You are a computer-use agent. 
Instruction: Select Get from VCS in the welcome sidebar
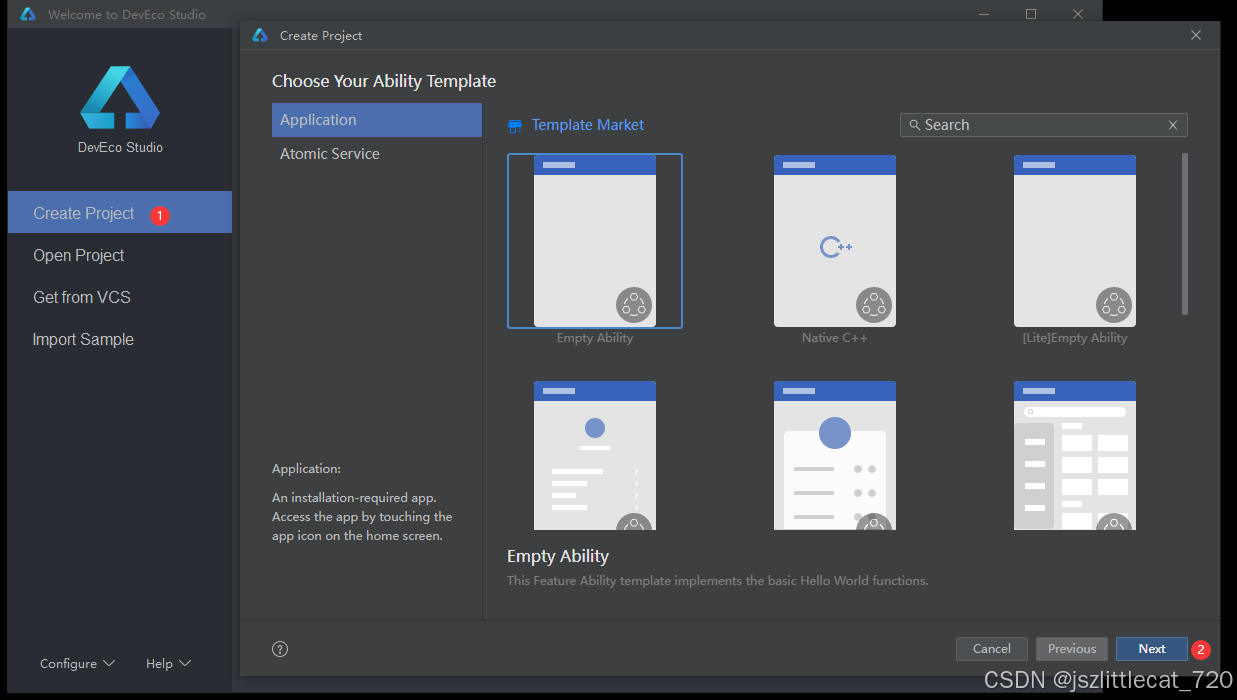point(120,297)
